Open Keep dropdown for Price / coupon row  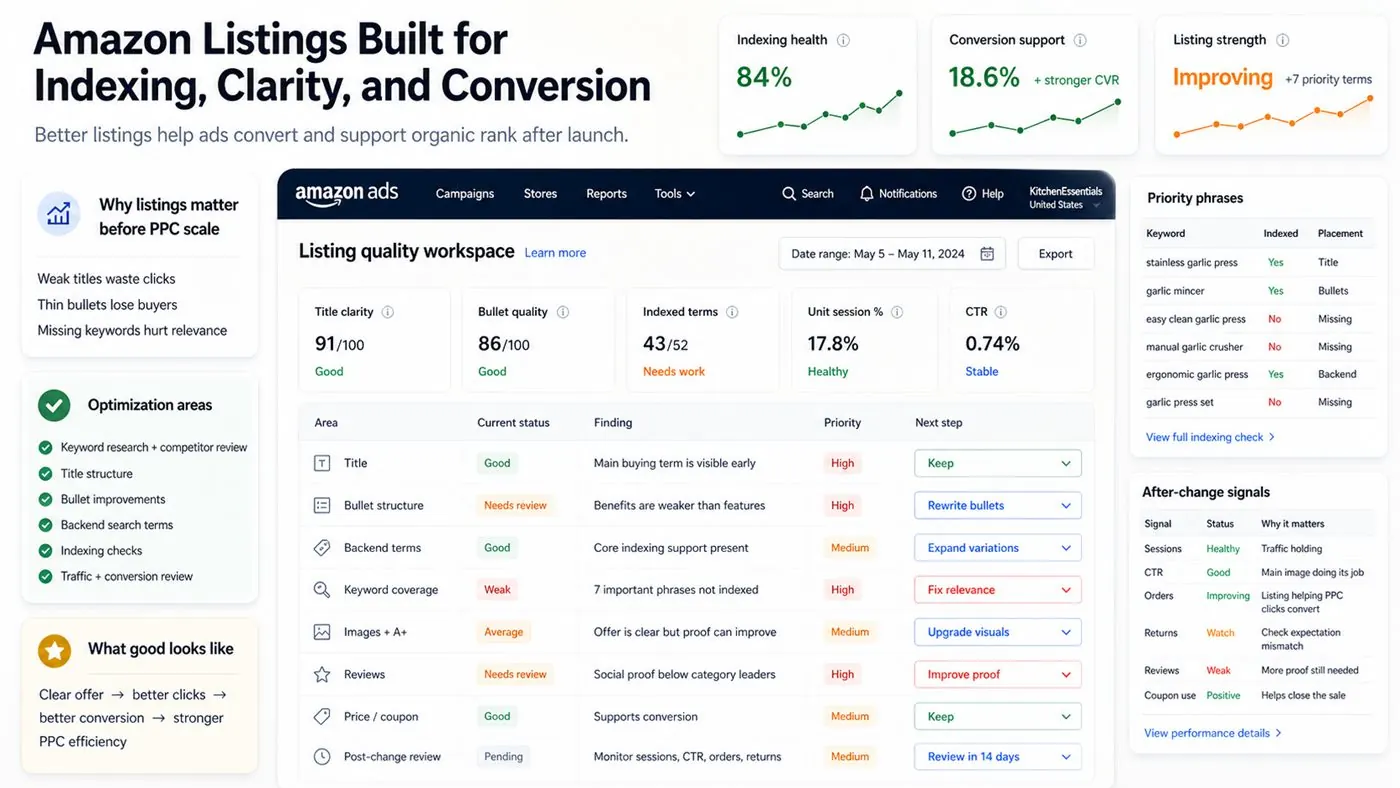(998, 717)
